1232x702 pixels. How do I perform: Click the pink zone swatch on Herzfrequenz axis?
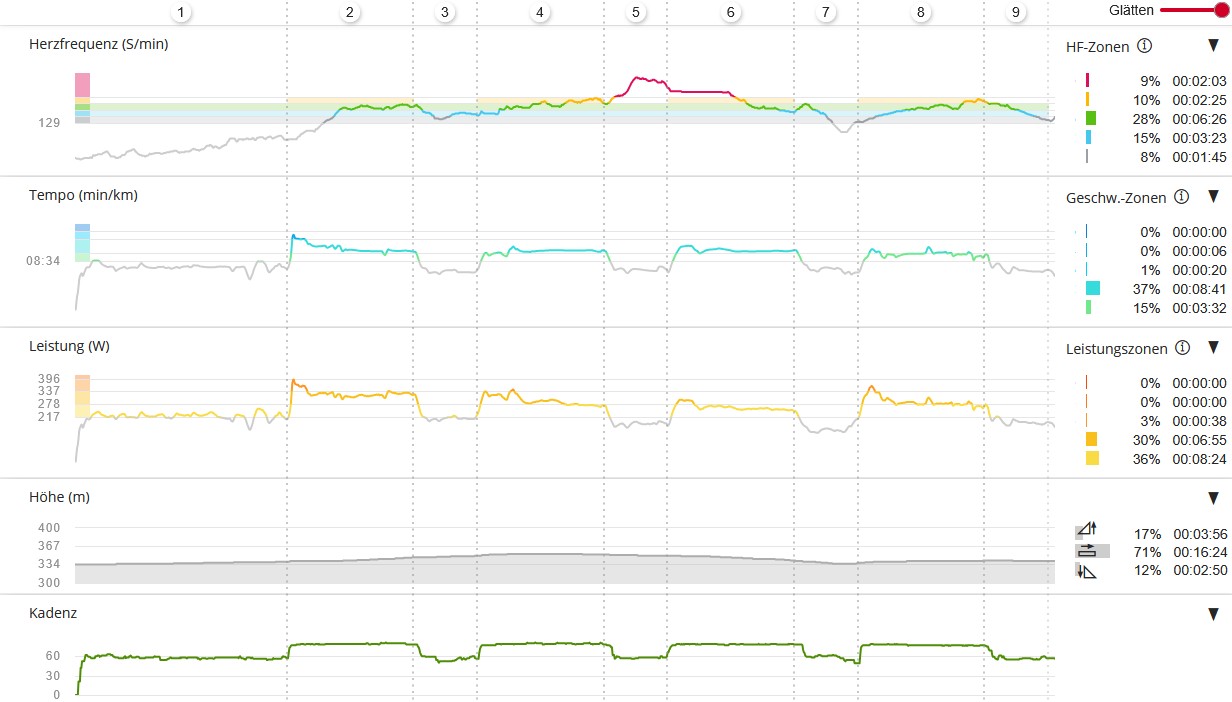pos(82,84)
